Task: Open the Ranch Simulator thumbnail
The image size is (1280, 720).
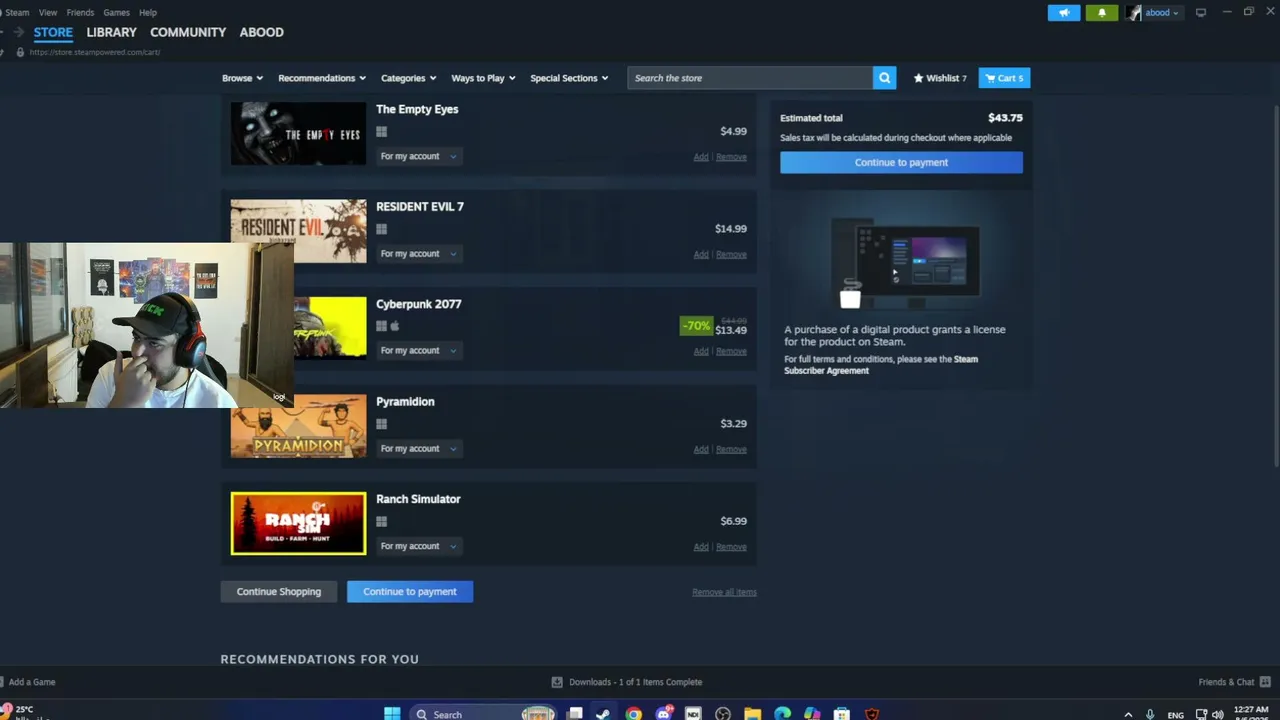Action: point(298,523)
